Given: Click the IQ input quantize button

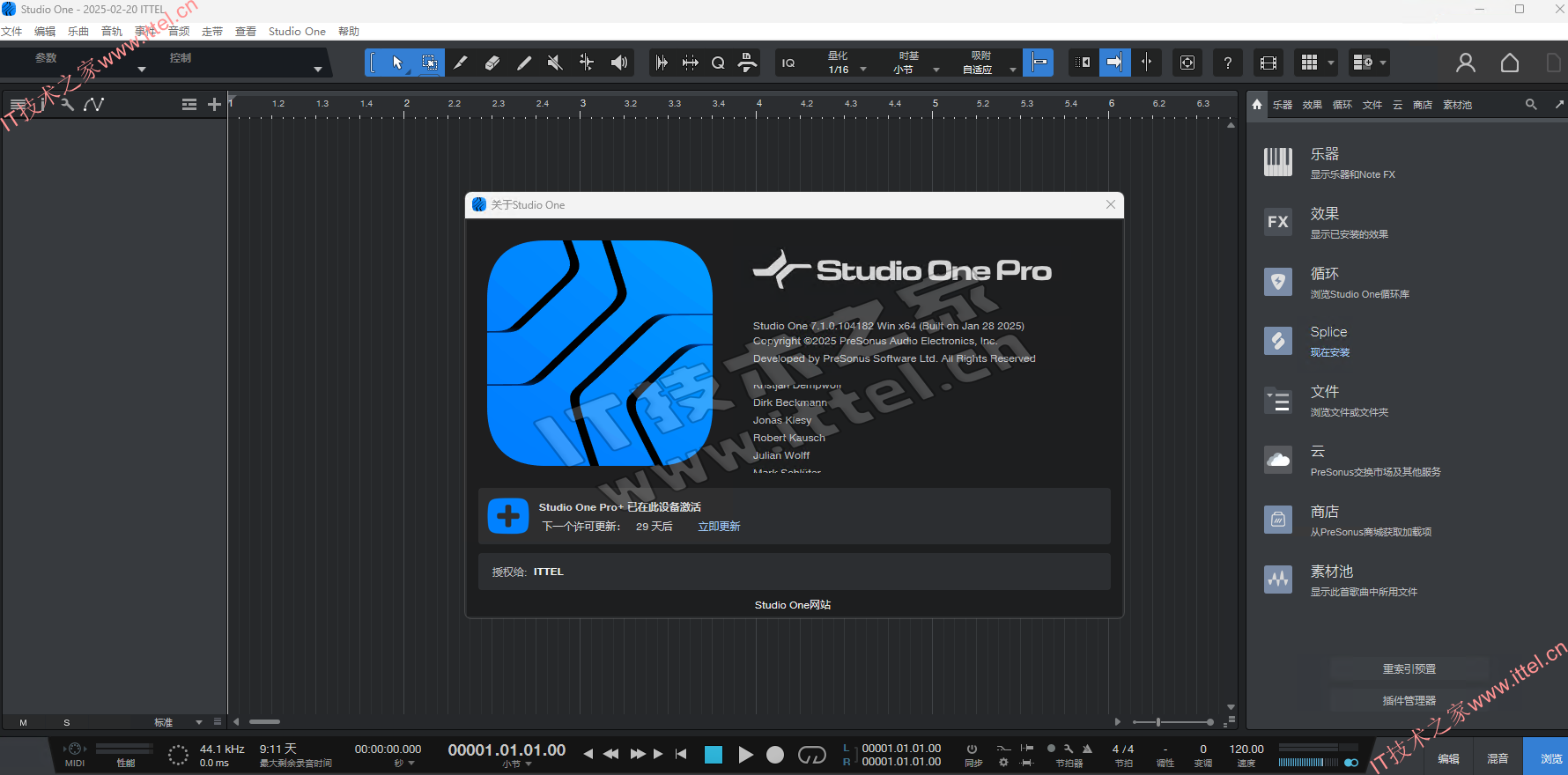Looking at the screenshot, I should point(788,63).
